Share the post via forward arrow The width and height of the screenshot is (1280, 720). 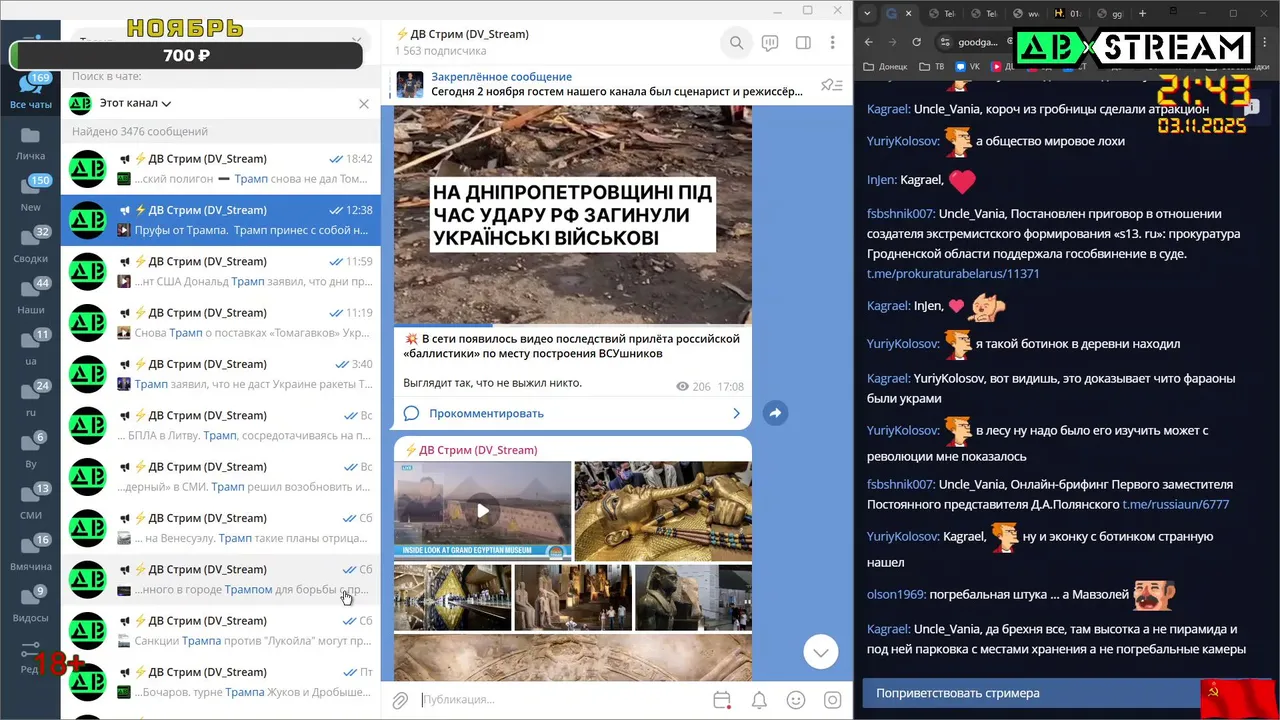(775, 412)
